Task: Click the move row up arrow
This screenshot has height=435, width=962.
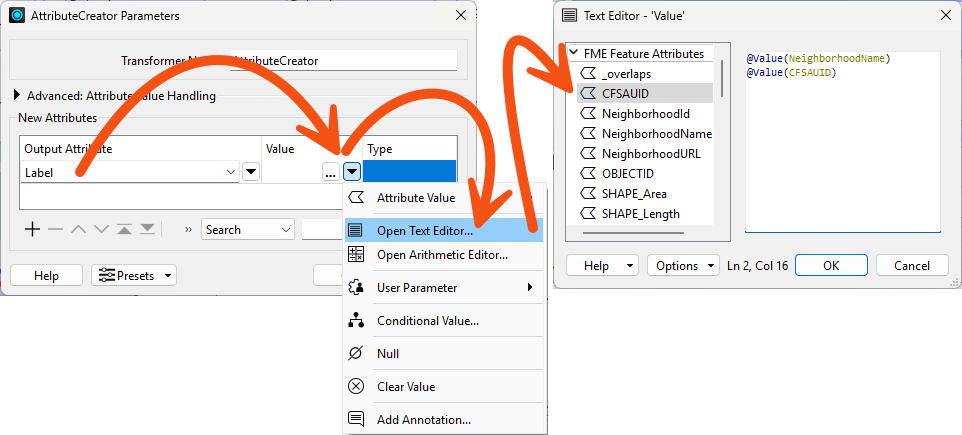Action: [78, 229]
